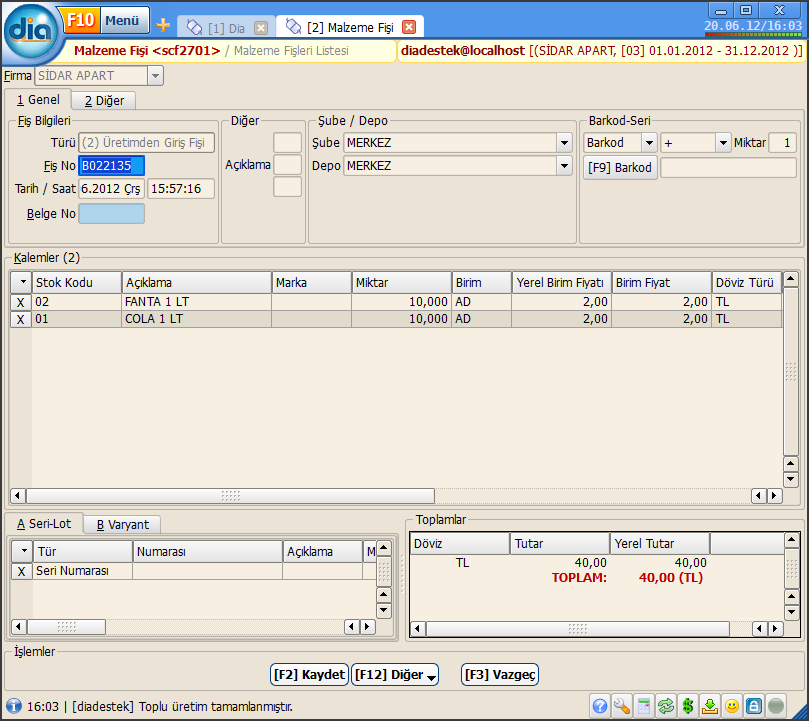
Task: Click the [F3] Vazgeç button
Action: (x=499, y=675)
